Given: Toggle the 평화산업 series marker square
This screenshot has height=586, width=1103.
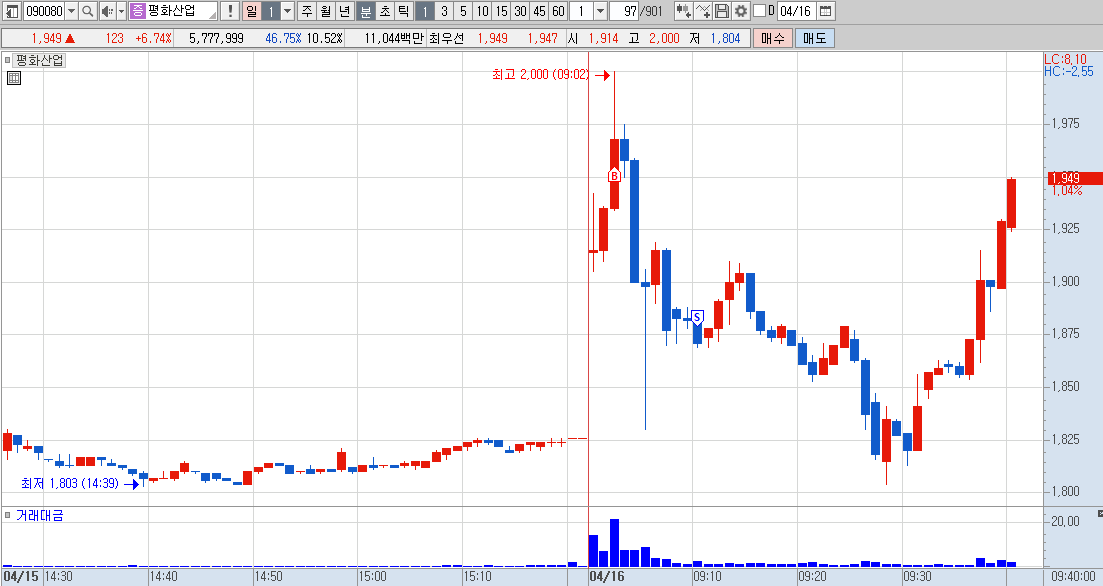Looking at the screenshot, I should point(8,60).
